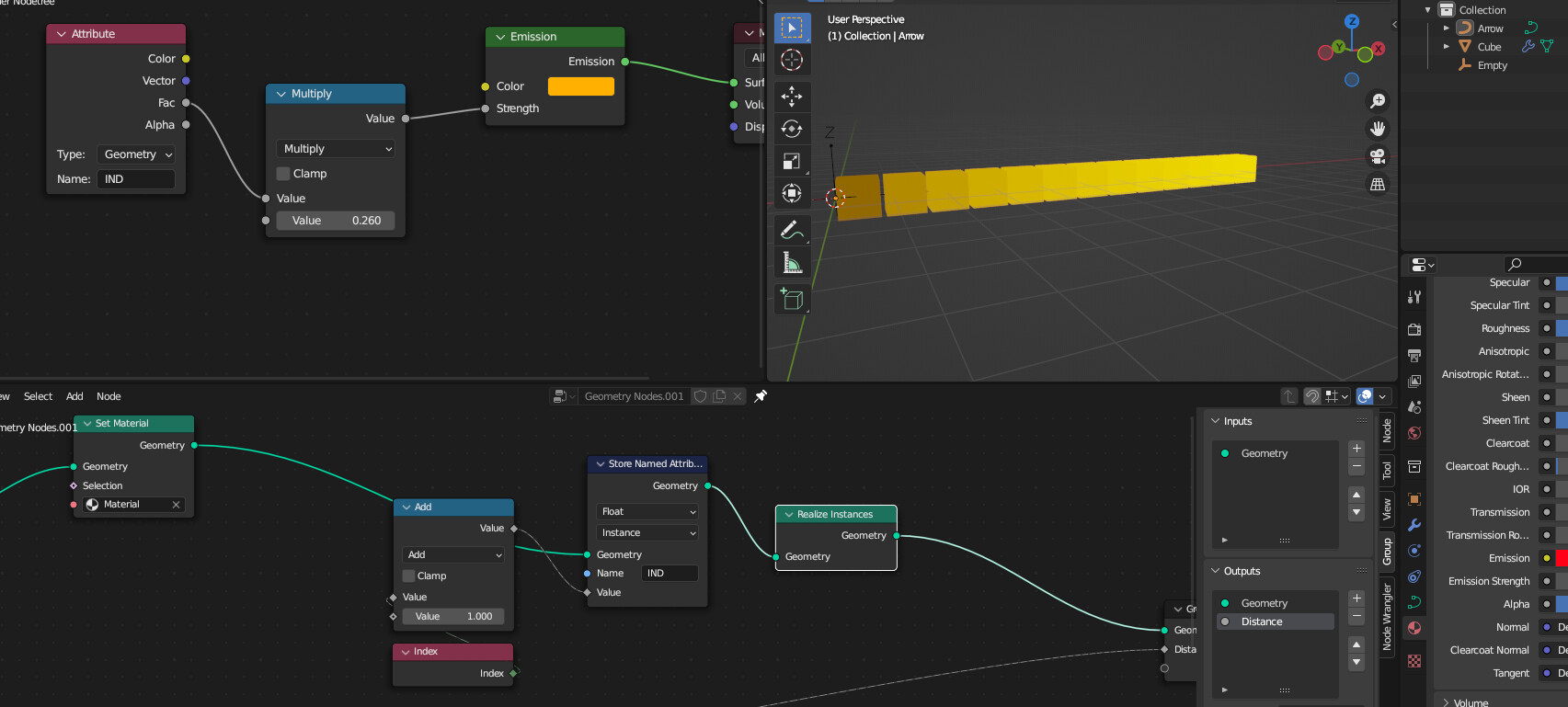Viewport: 1568px width, 707px height.
Task: Duplicate the Geometry Nodes.001 node group
Action: pyautogui.click(x=719, y=396)
